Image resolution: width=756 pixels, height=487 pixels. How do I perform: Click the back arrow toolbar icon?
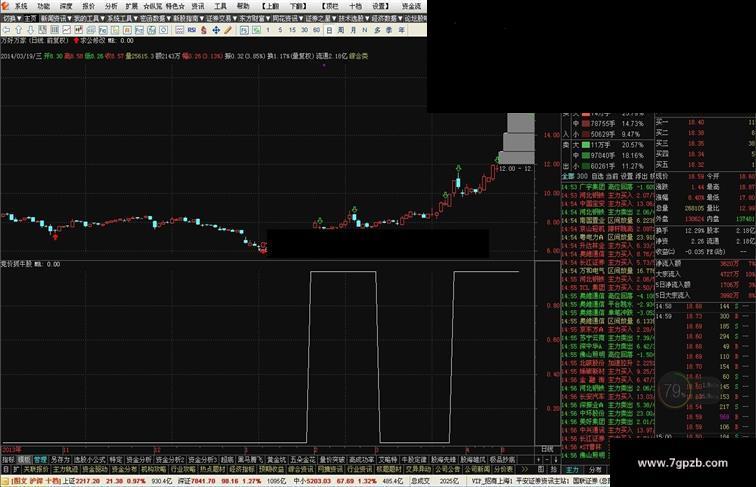[6, 30]
